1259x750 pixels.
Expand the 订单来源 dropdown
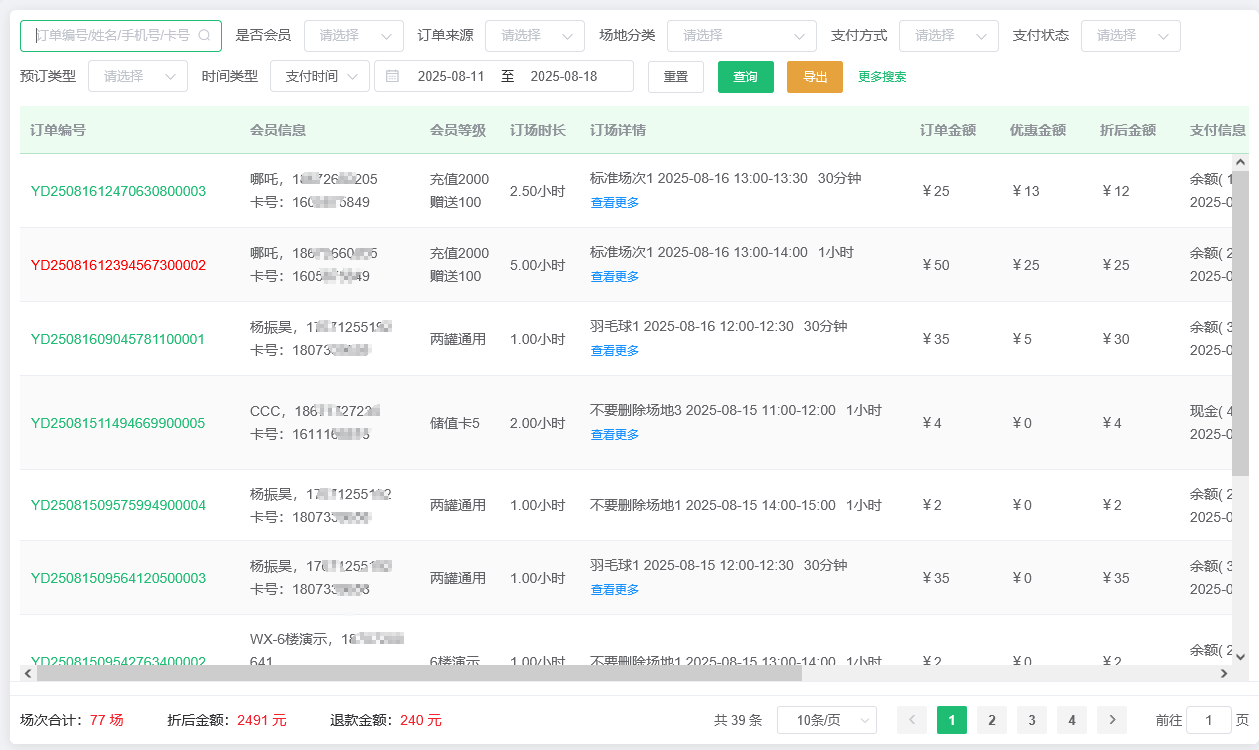[534, 36]
